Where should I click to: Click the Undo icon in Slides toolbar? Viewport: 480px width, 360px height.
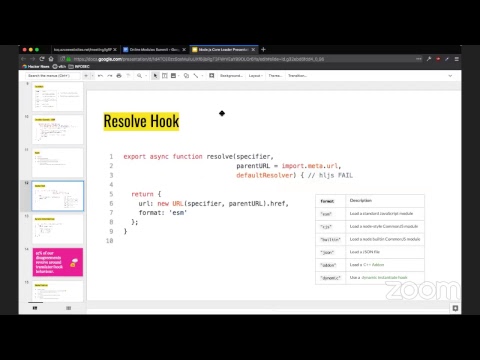click(100, 76)
